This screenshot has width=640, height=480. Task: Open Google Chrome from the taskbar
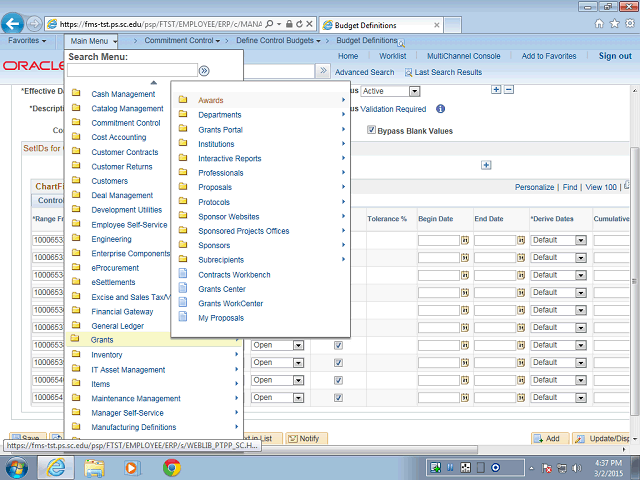(171, 467)
